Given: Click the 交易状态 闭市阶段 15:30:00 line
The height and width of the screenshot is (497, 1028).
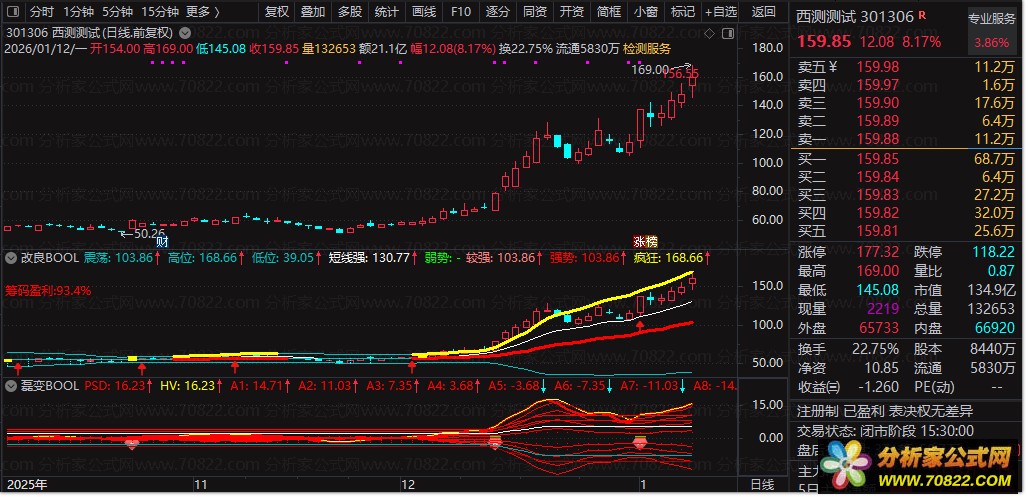Looking at the screenshot, I should coord(884,431).
